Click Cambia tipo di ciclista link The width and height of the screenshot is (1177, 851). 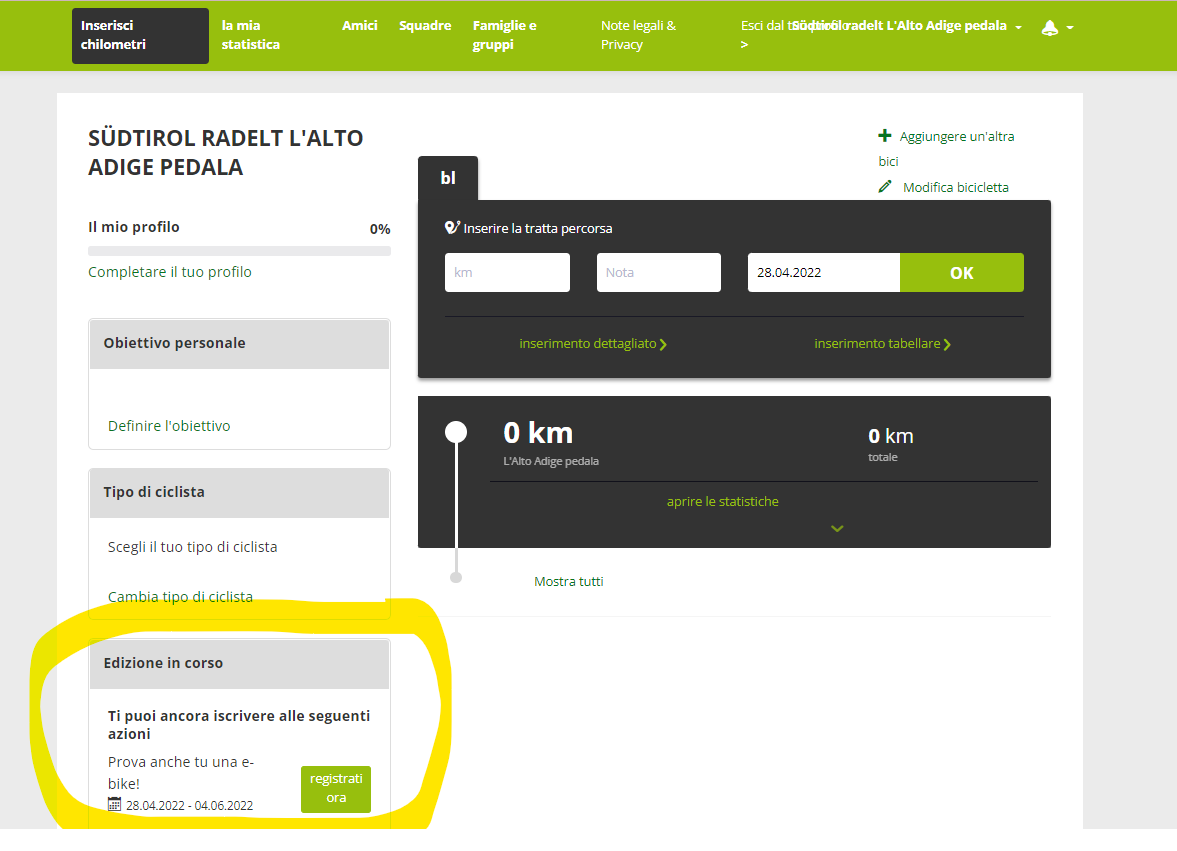[180, 597]
